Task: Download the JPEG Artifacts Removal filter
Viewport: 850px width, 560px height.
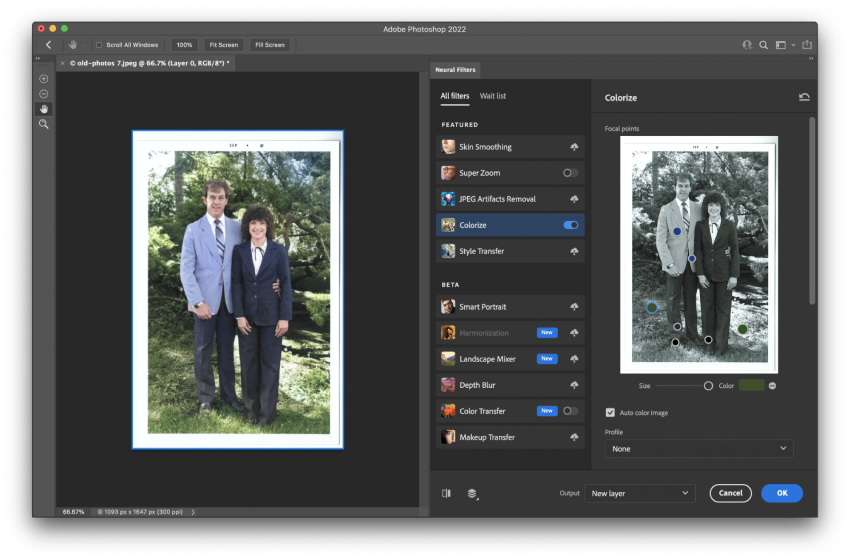Action: [574, 199]
